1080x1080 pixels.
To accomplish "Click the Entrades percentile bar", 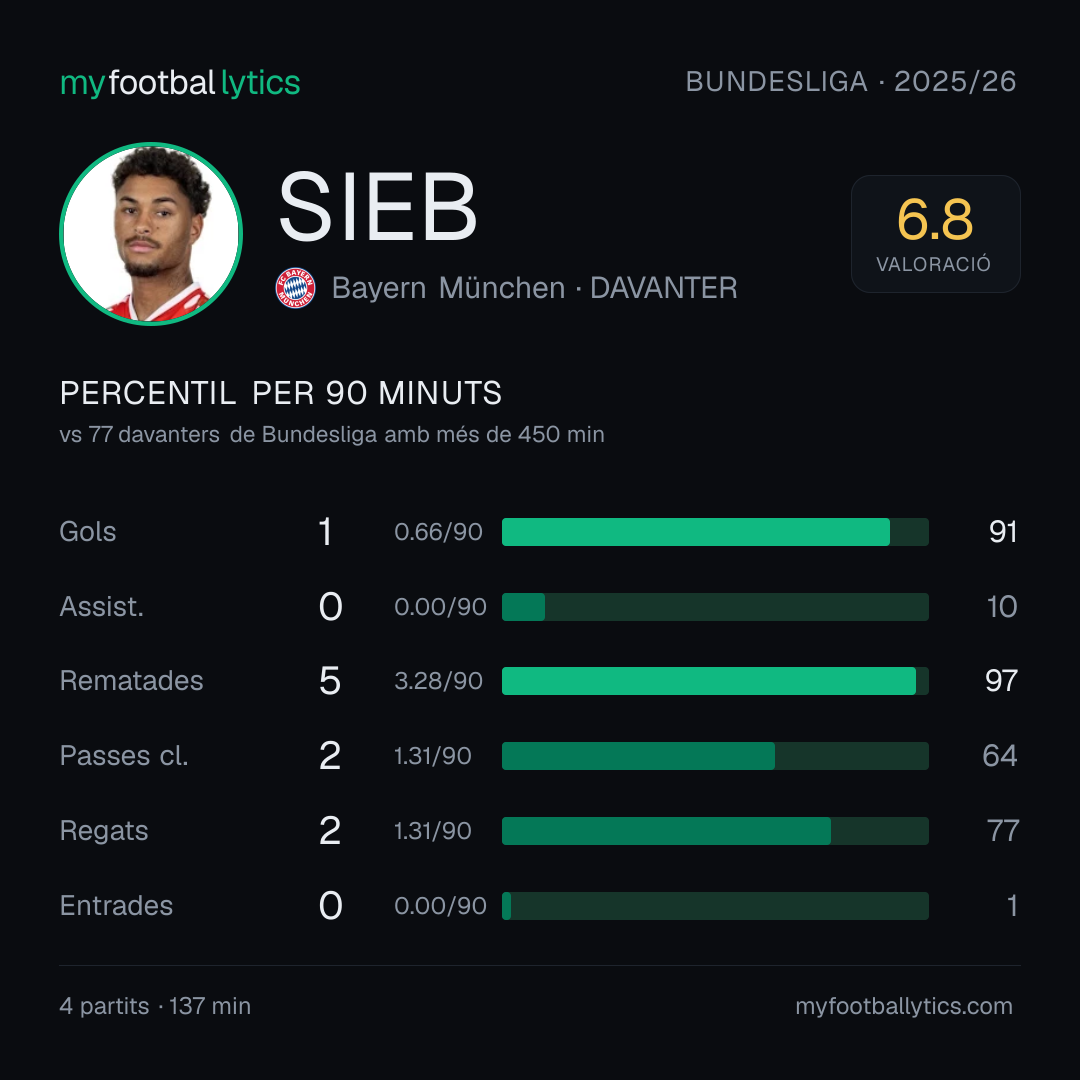I will click(715, 906).
